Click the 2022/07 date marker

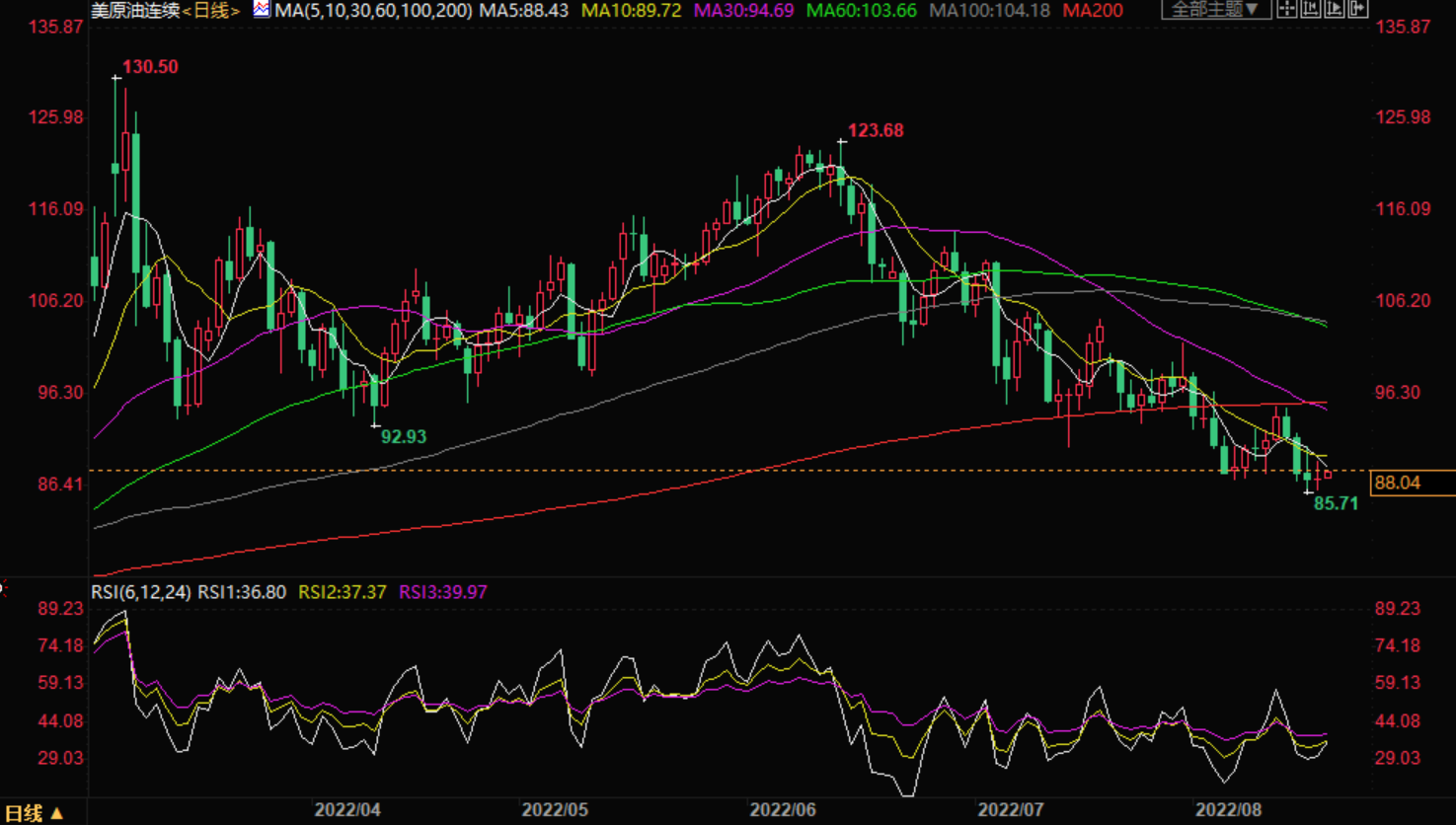[x=1011, y=810]
